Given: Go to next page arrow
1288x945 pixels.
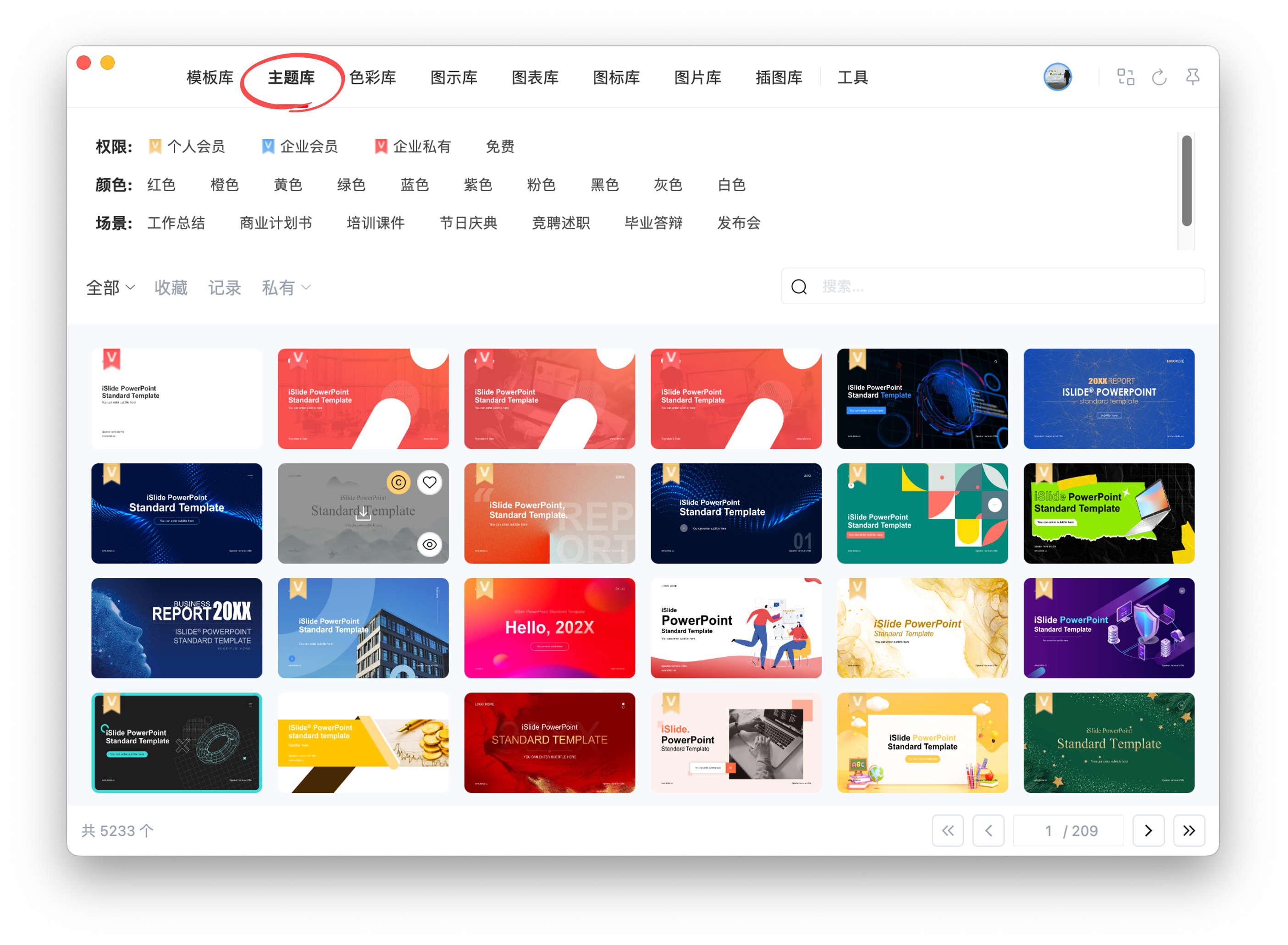Looking at the screenshot, I should click(x=1148, y=830).
